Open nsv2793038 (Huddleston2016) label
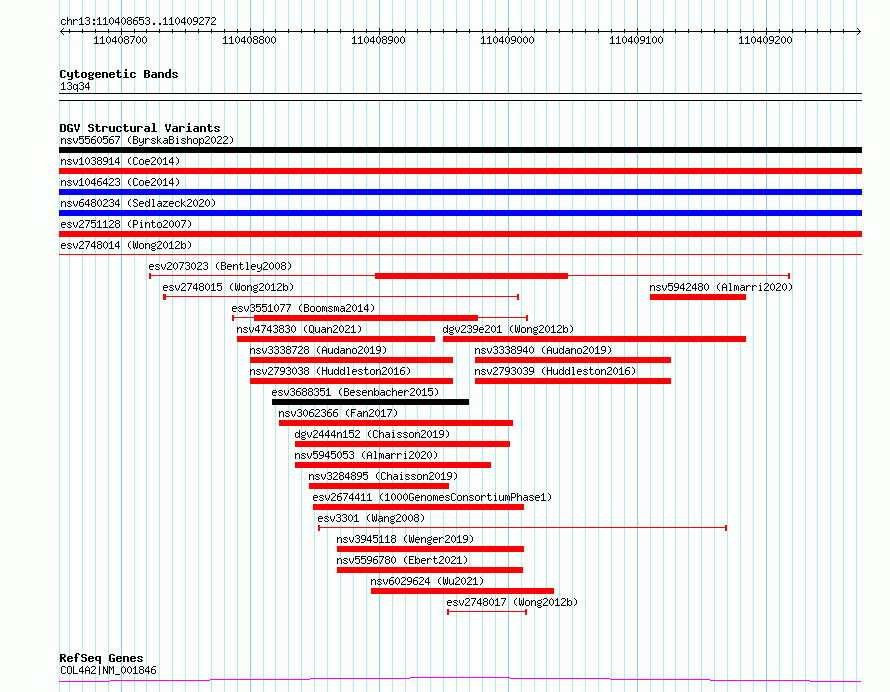Image resolution: width=890 pixels, height=692 pixels. pyautogui.click(x=330, y=371)
